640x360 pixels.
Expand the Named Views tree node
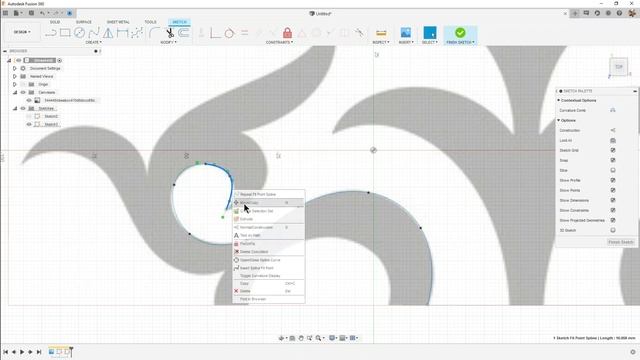tap(15, 76)
